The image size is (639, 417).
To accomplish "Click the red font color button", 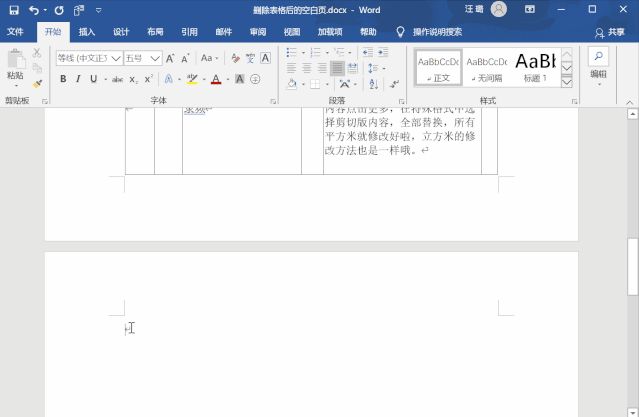I will 215,79.
